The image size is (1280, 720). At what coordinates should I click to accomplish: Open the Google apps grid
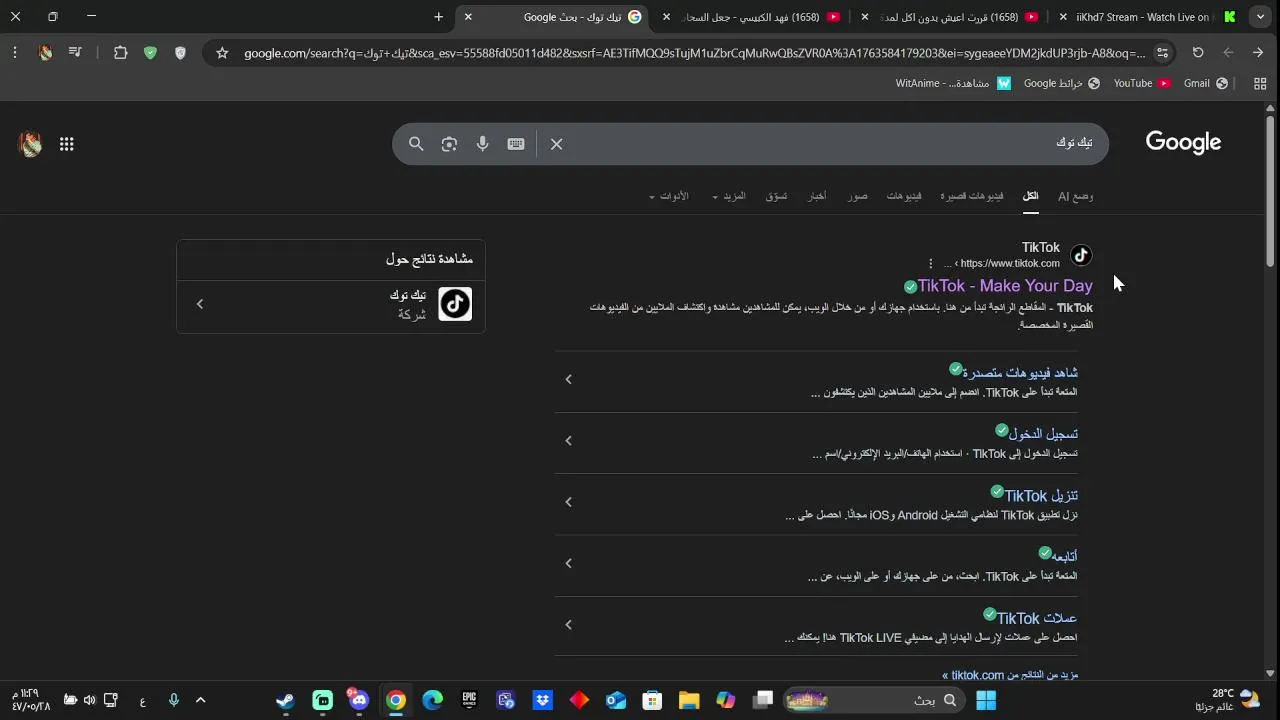[x=67, y=144]
